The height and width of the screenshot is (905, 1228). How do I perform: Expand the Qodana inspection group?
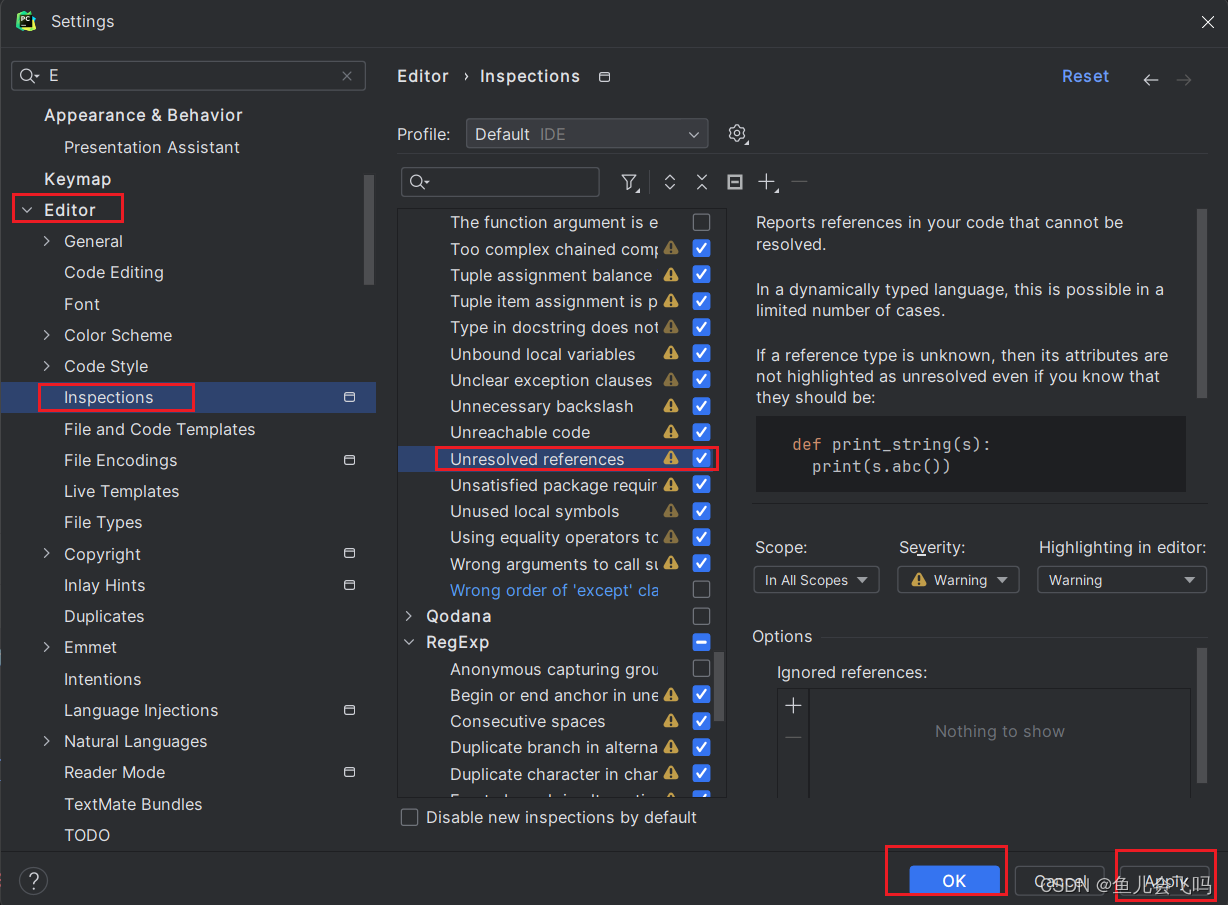pyautogui.click(x=408, y=616)
